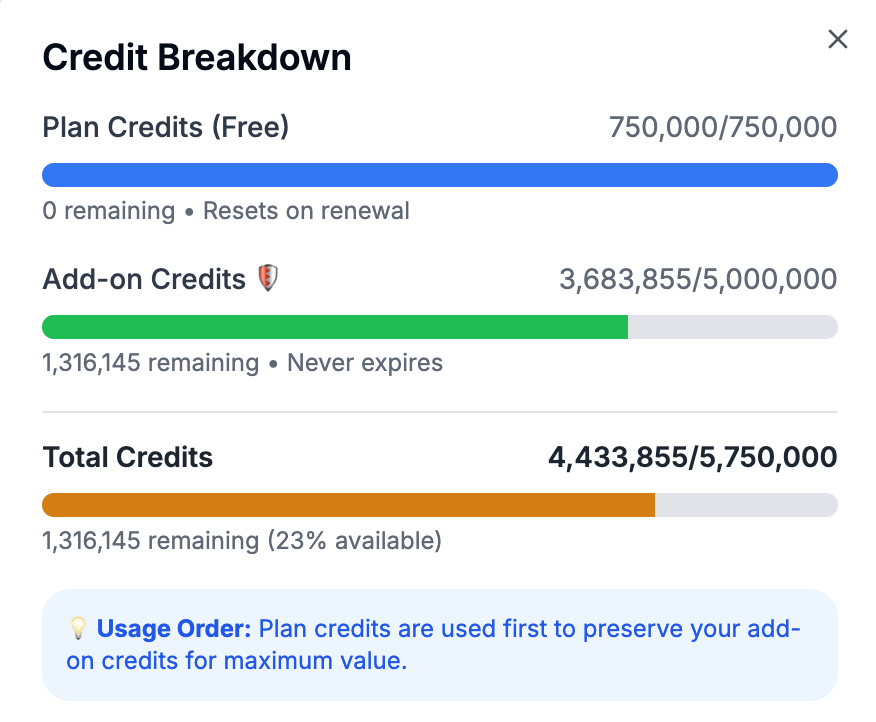876x722 pixels.
Task: Click the Total Credits label
Action: tap(128, 458)
